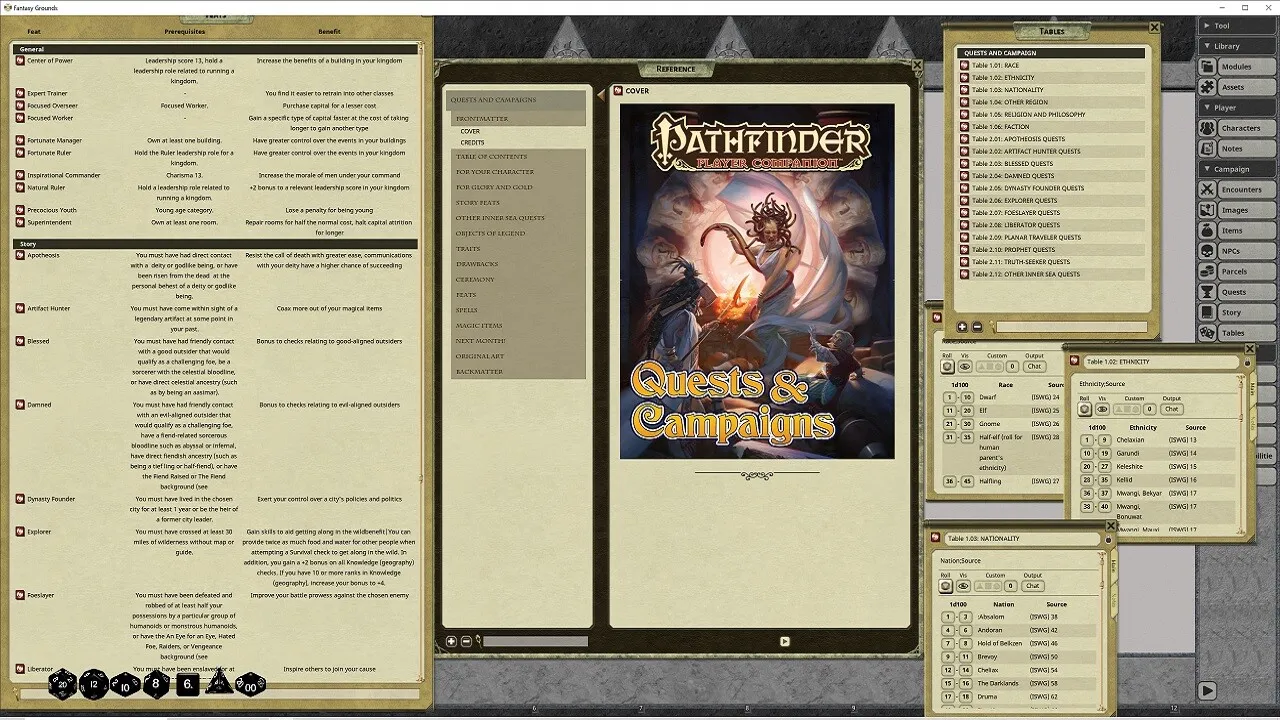Expand Table of Contents chapter

(x=517, y=156)
